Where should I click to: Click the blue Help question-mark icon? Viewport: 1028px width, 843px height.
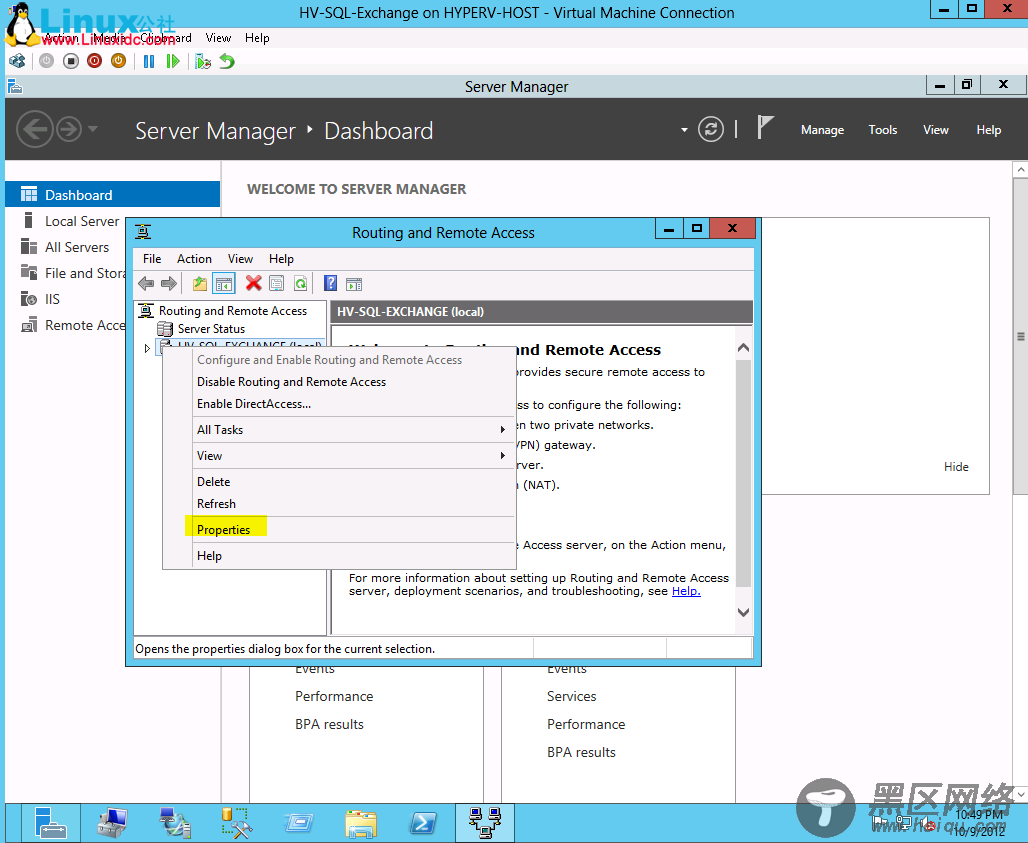pos(330,284)
